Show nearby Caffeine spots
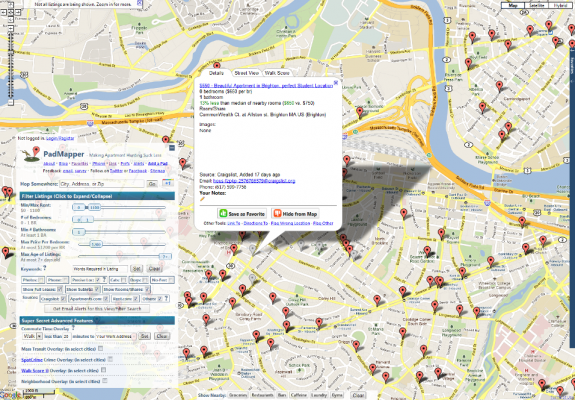The height and width of the screenshot is (400, 575). point(299,395)
